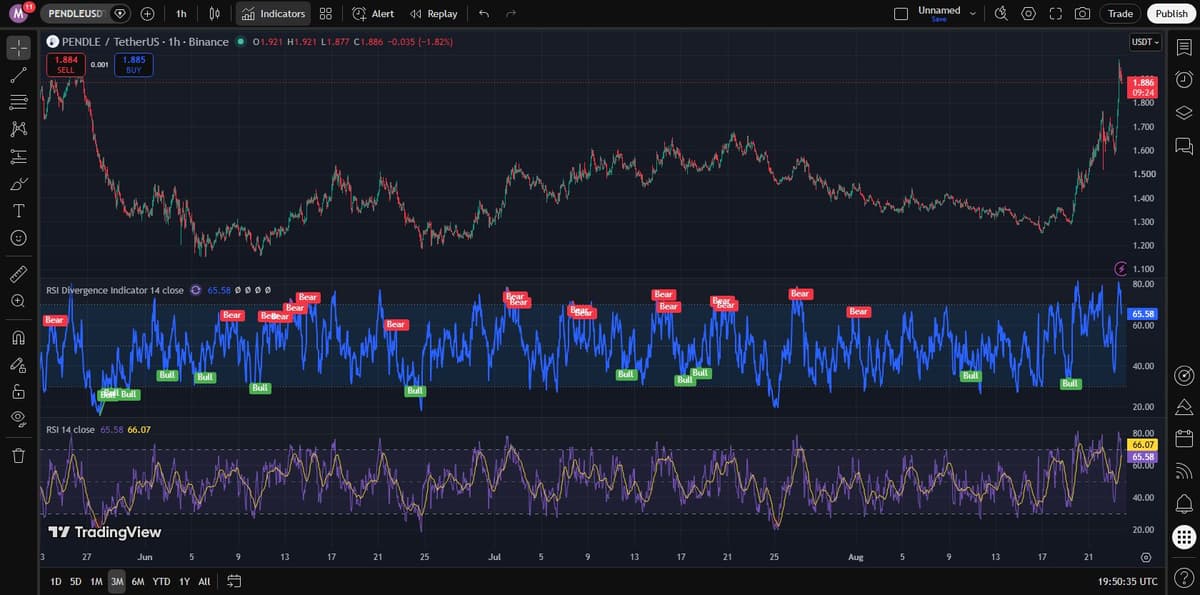Take a chart snapshot with camera icon

click(x=1082, y=14)
